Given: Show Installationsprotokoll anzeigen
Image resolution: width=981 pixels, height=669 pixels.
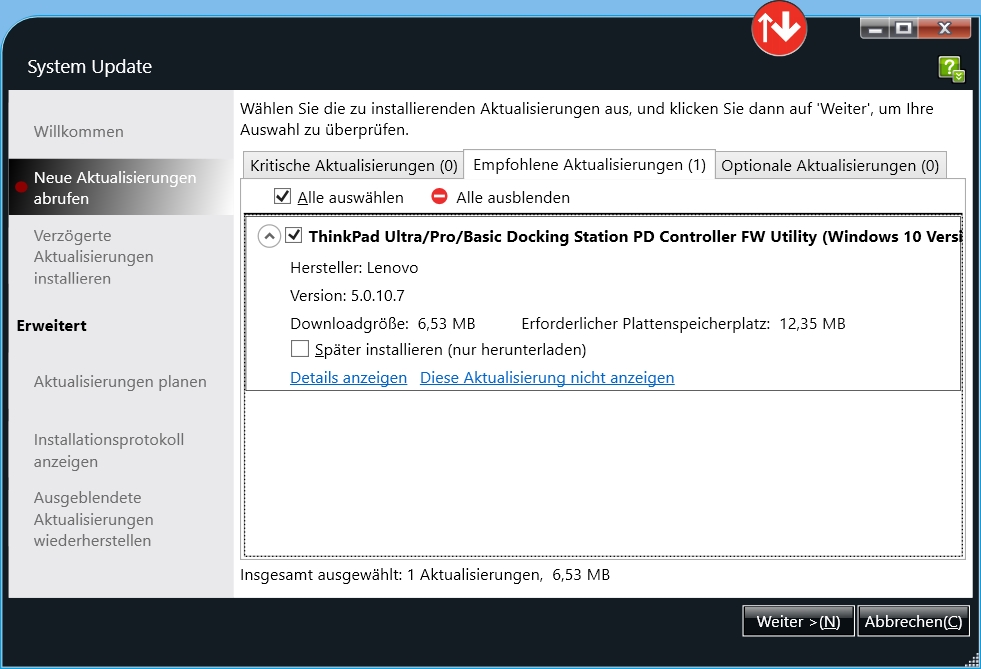Looking at the screenshot, I should tap(109, 451).
